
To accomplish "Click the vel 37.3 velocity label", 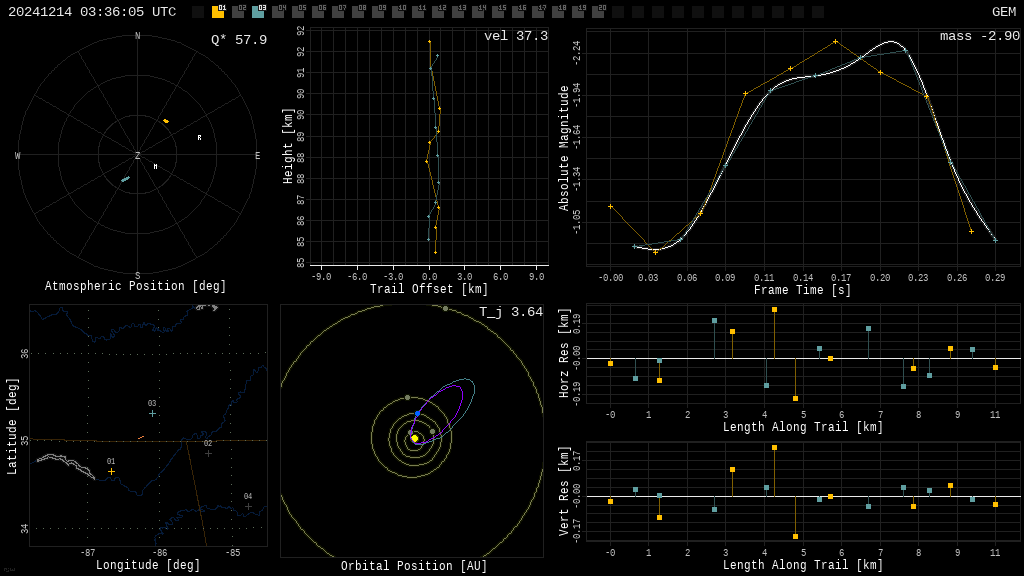I will [x=515, y=36].
